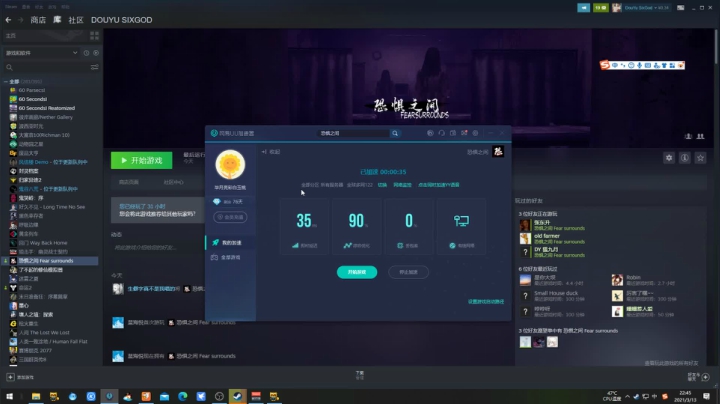
Task: Click the UU accelerator search magnifier button
Action: pyautogui.click(x=395, y=133)
